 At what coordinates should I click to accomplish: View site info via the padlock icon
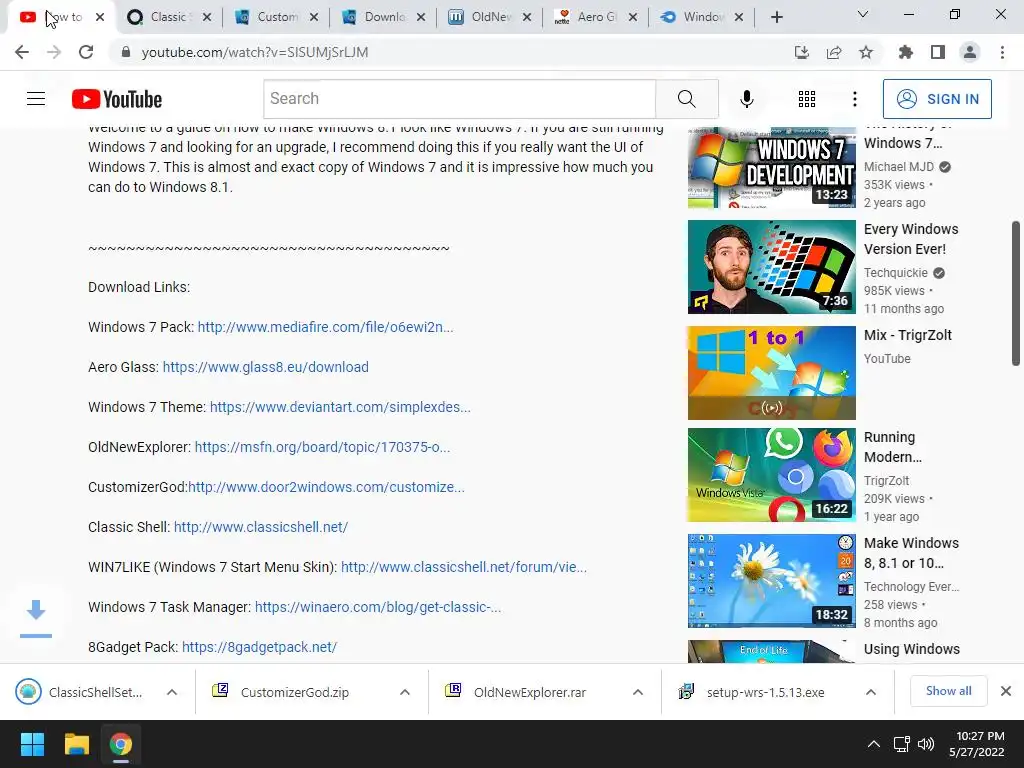(x=126, y=52)
